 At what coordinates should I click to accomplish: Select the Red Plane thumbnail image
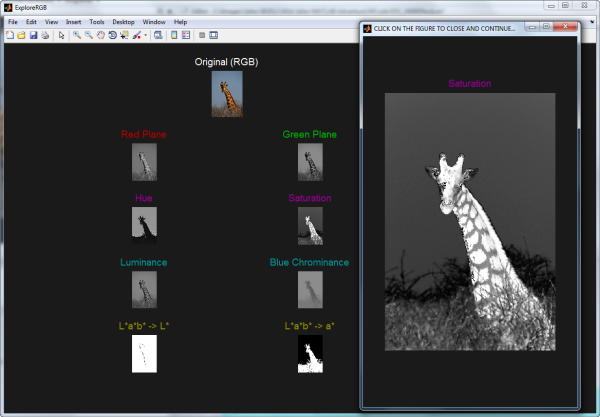click(144, 161)
